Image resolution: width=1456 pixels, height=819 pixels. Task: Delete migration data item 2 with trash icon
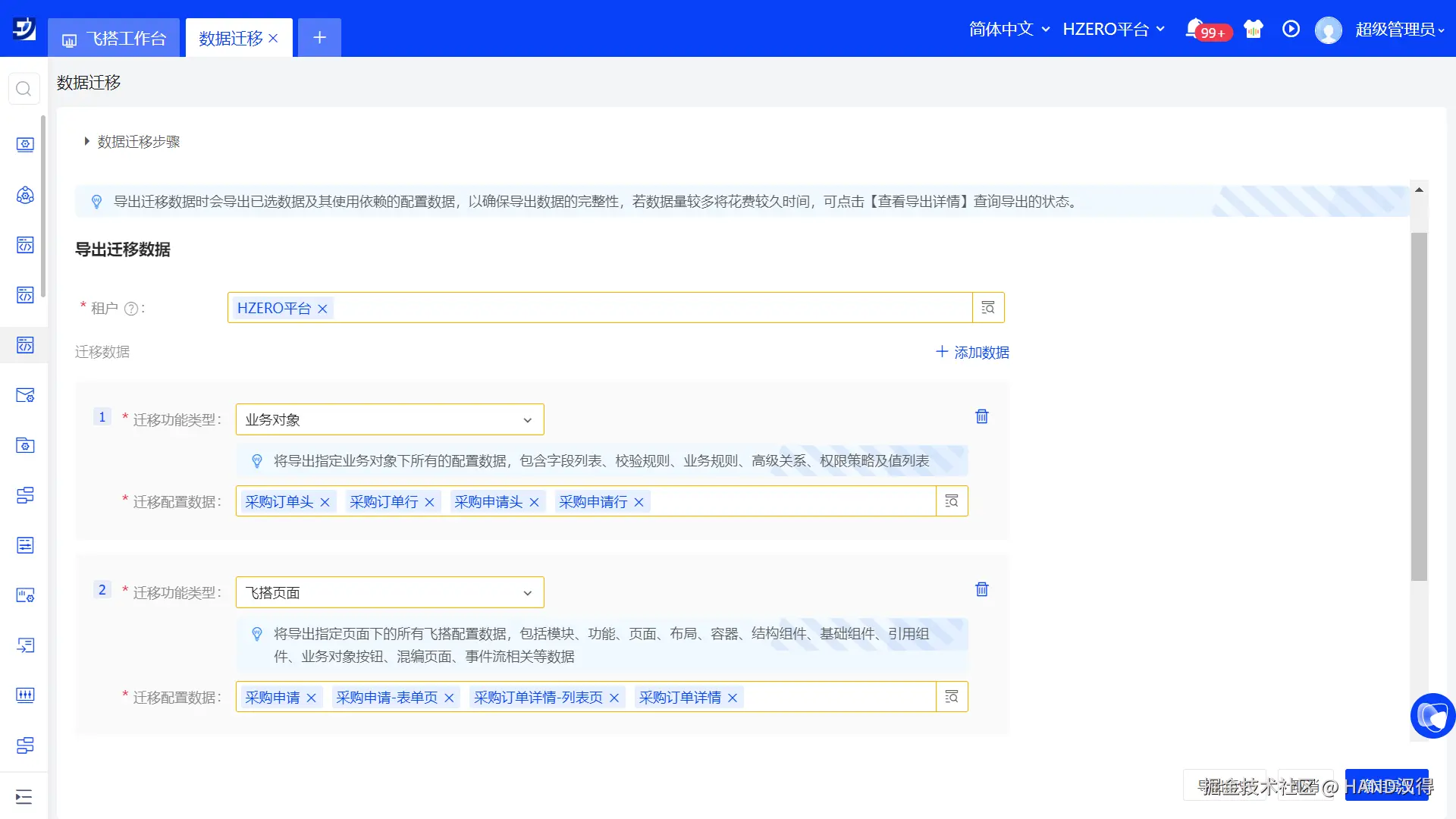[982, 589]
